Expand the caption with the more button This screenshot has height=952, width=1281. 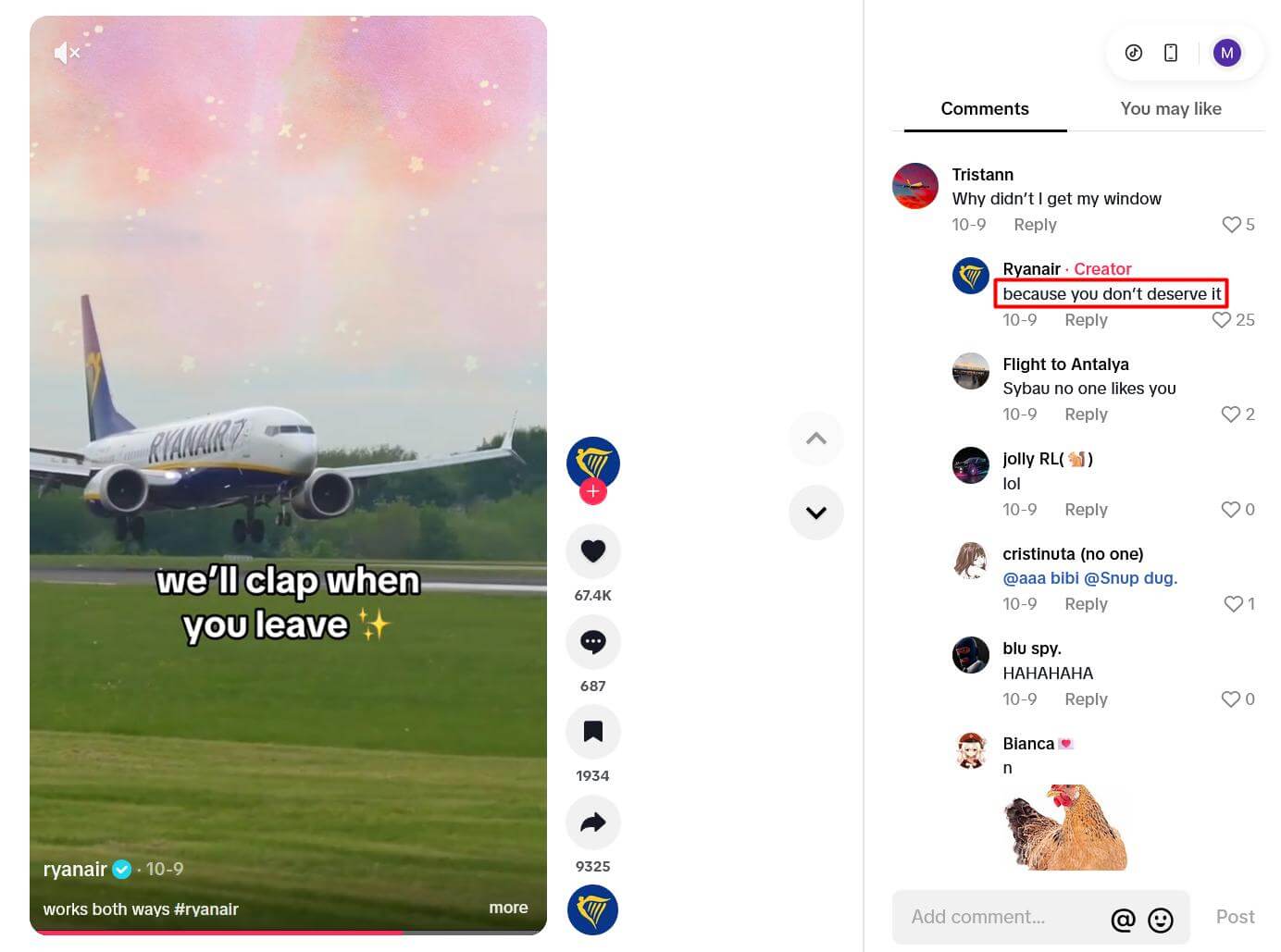(x=508, y=908)
